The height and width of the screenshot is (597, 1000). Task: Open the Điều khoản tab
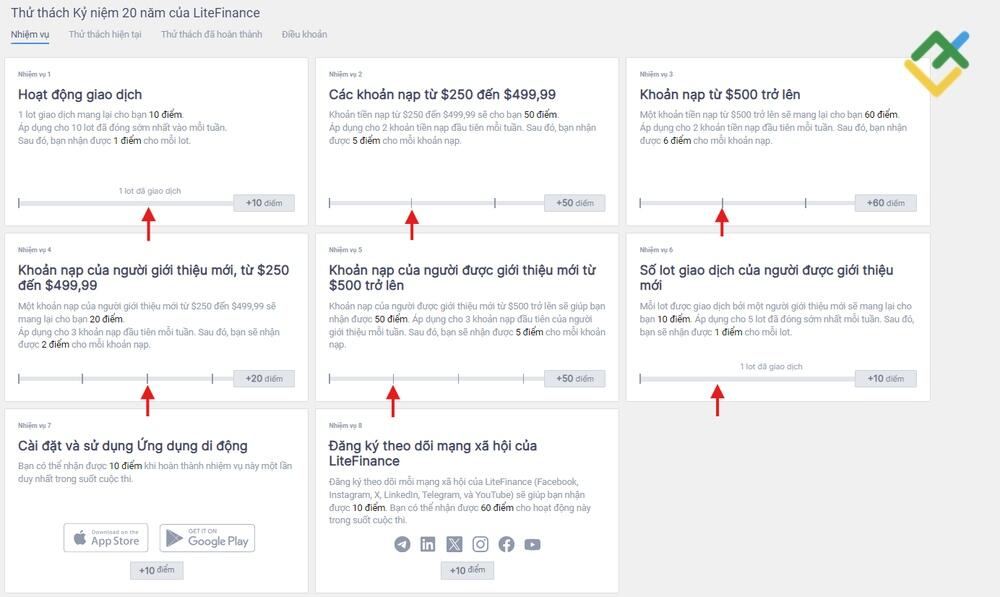point(304,34)
